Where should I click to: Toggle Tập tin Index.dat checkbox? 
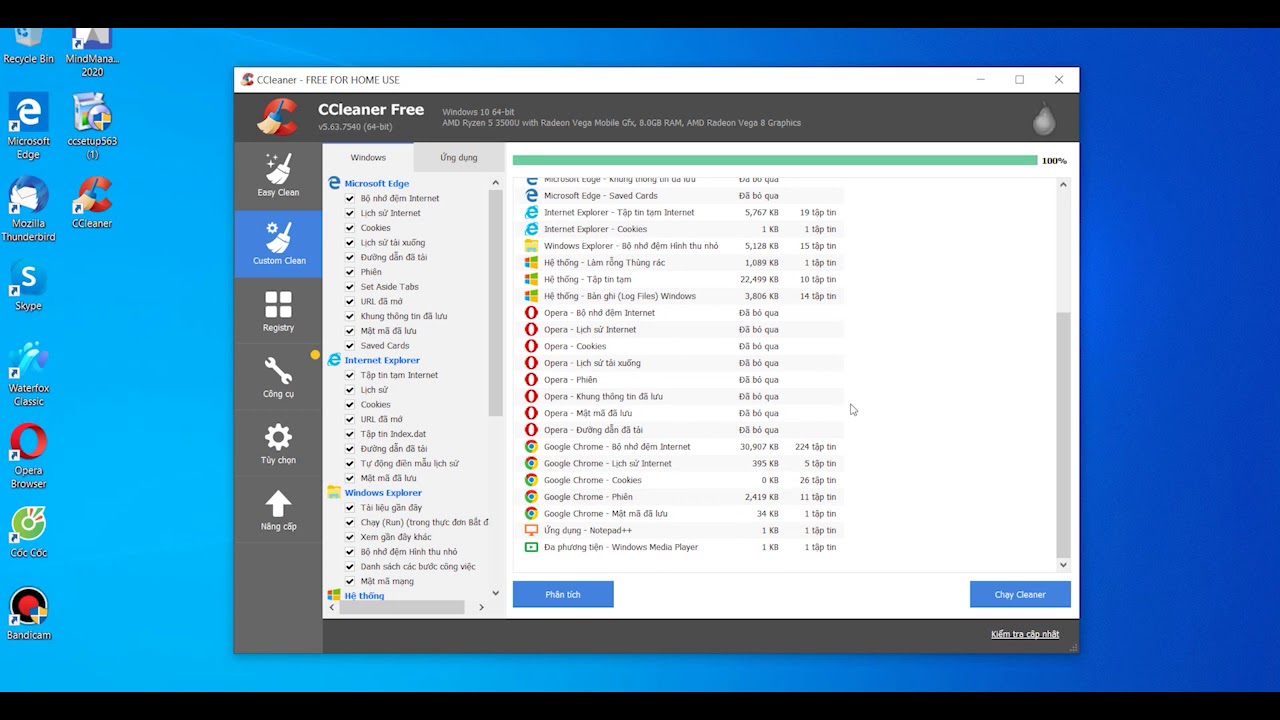point(350,434)
